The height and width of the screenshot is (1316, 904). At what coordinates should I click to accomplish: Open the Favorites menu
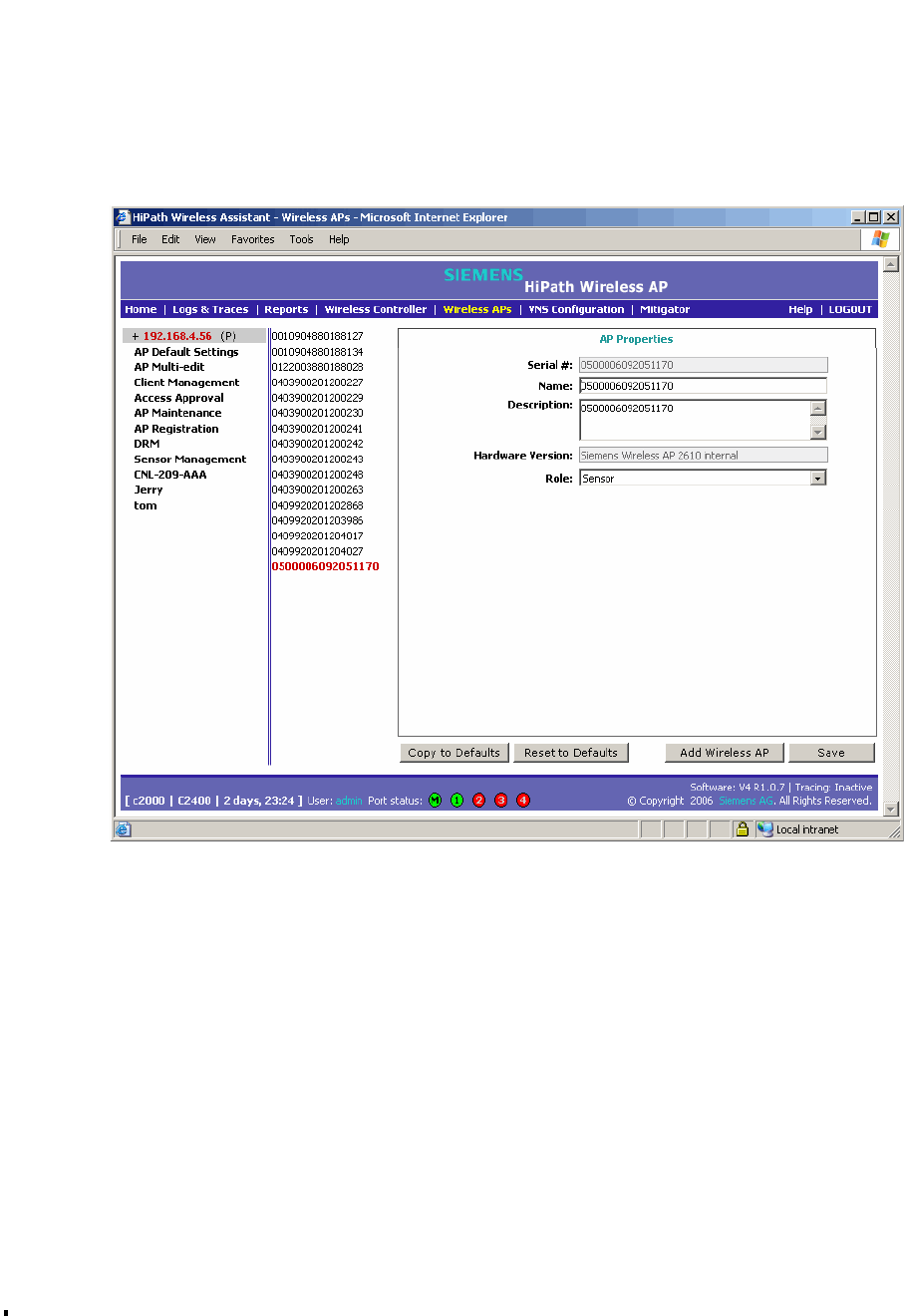tap(253, 239)
